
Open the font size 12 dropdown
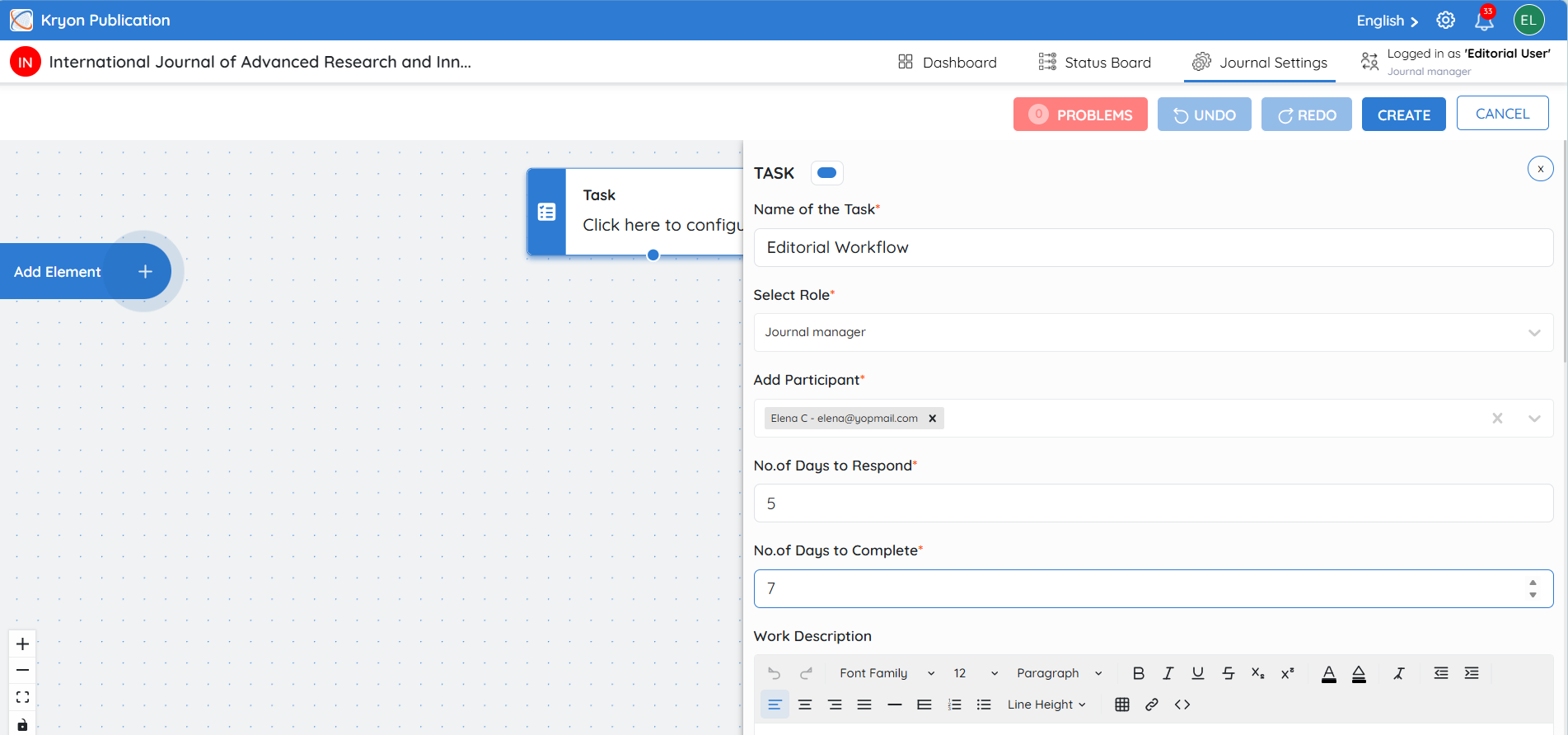pos(976,673)
